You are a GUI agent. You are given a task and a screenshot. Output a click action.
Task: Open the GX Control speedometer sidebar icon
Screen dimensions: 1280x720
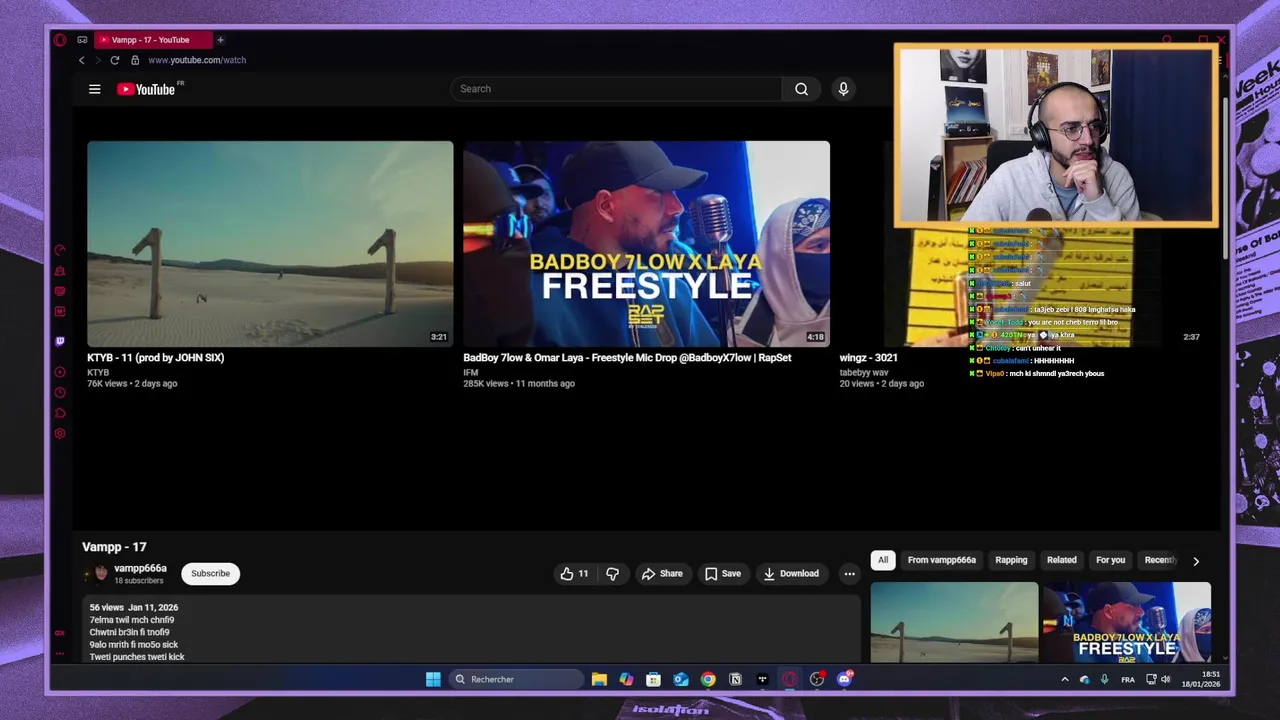pyautogui.click(x=60, y=250)
